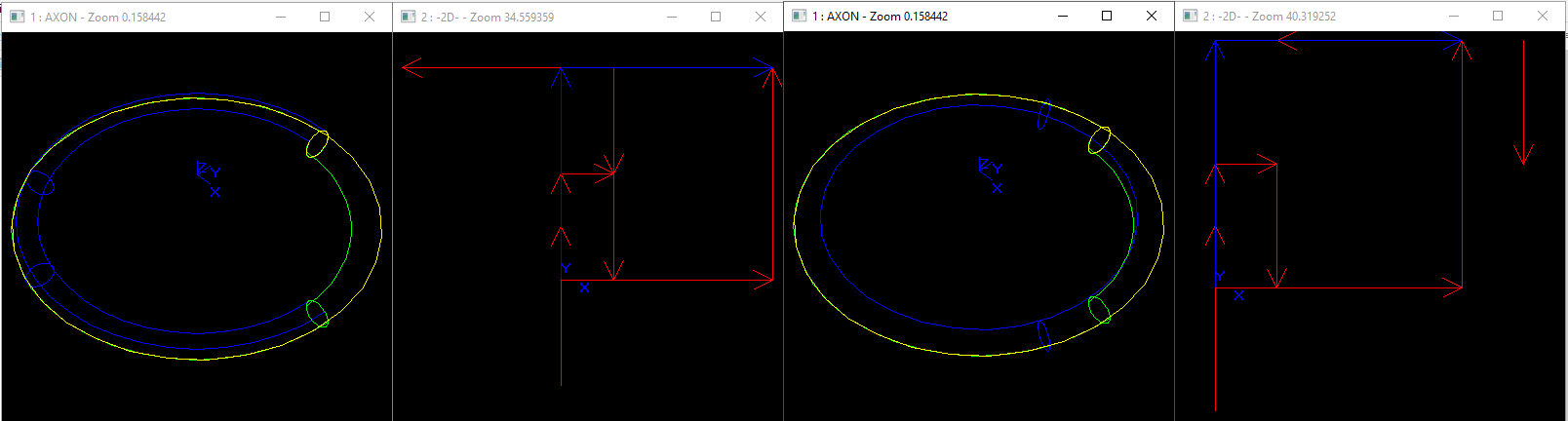Maximize the 2D Zoom 40.319252 window
Viewport: 1568px width, 421px height.
(1498, 16)
